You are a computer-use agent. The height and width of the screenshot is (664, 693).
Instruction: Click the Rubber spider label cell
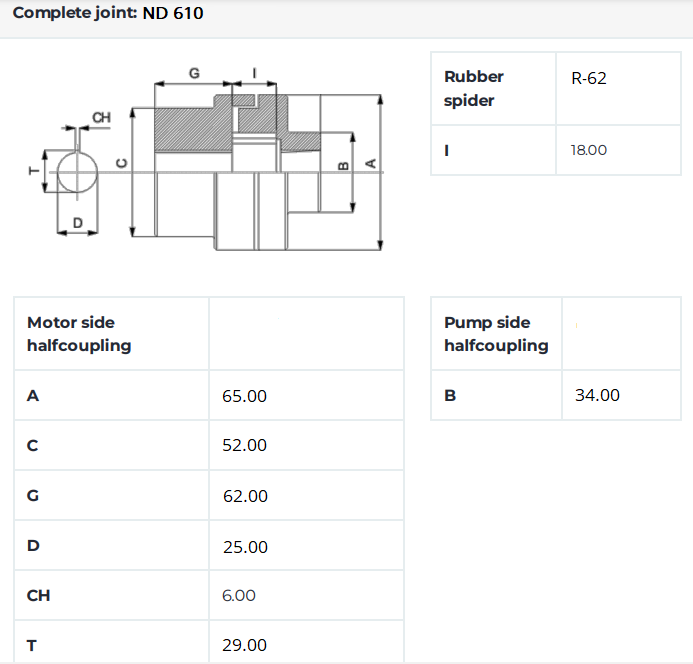(493, 88)
